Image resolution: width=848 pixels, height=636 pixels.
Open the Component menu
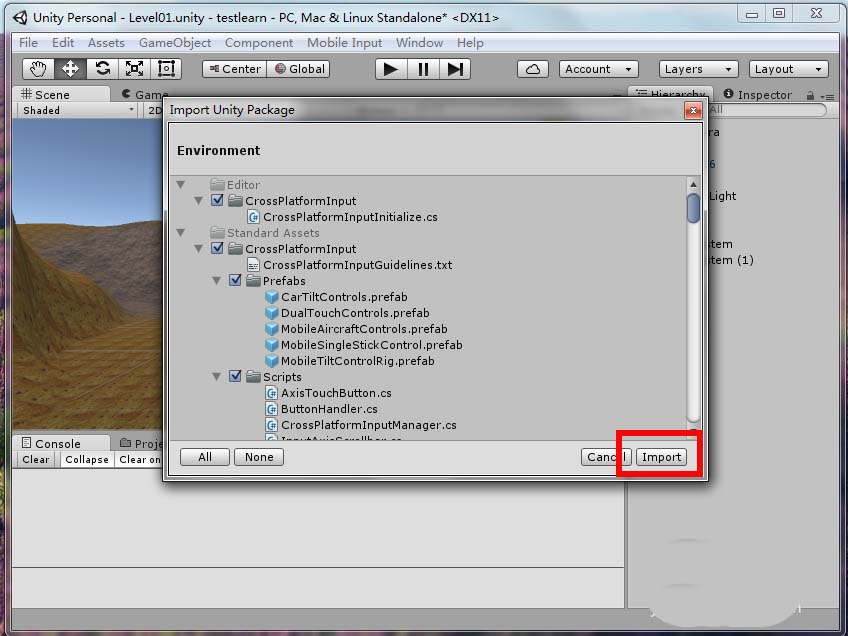(x=259, y=43)
